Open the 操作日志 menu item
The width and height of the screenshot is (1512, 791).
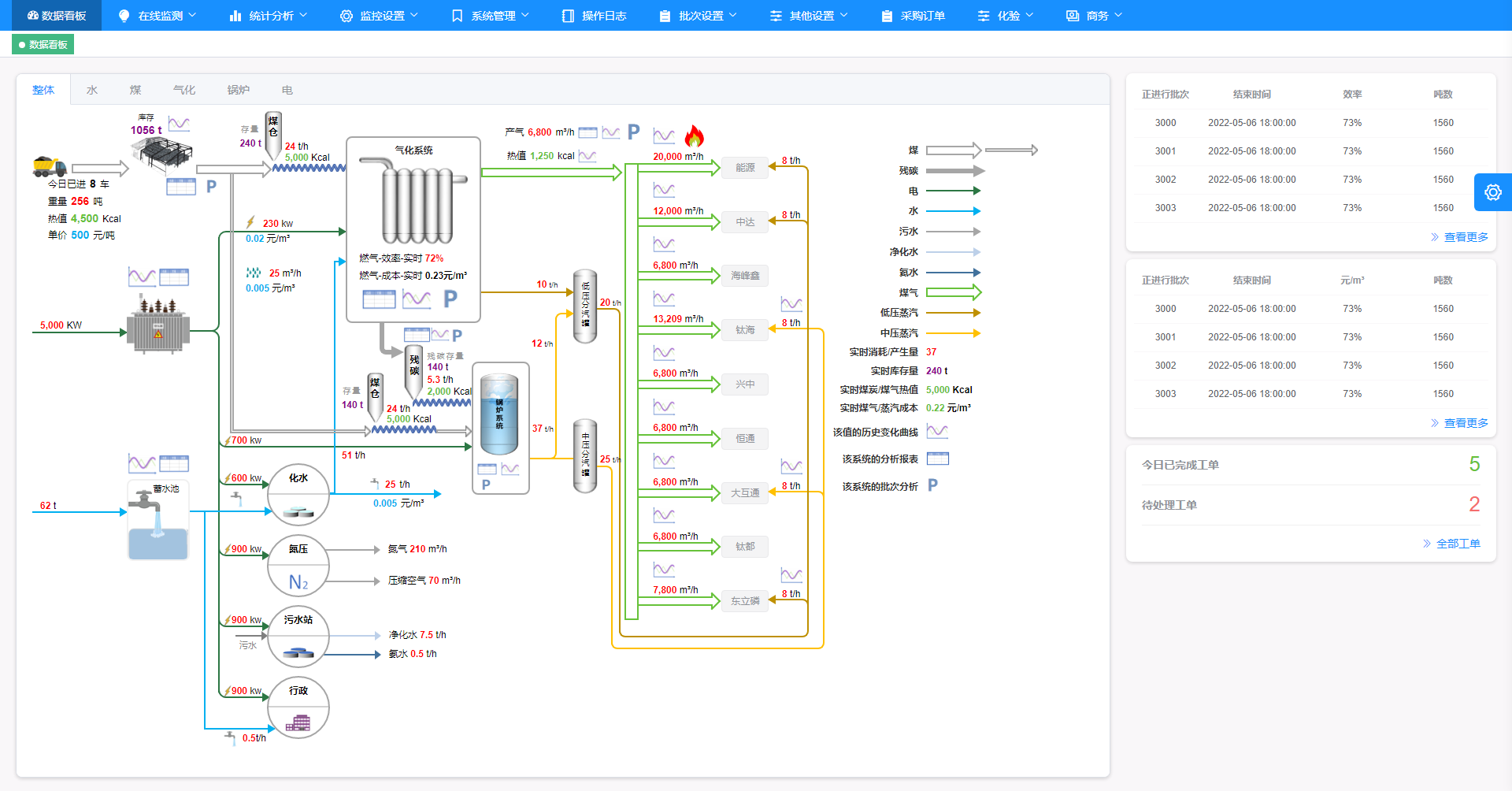point(595,16)
